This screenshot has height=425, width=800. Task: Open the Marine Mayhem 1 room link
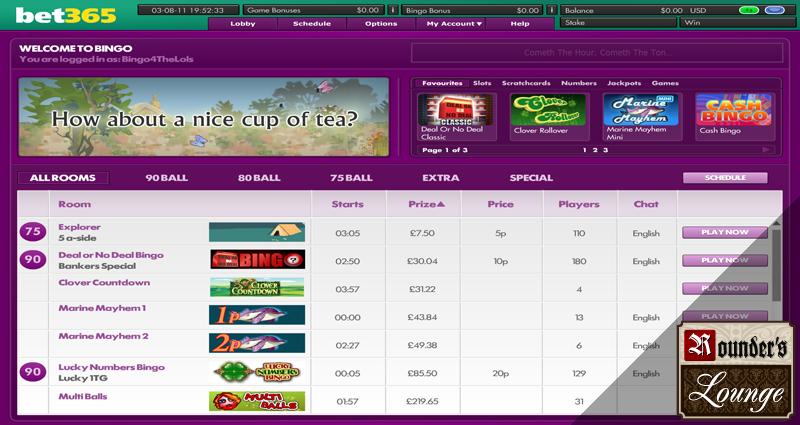pyautogui.click(x=102, y=308)
